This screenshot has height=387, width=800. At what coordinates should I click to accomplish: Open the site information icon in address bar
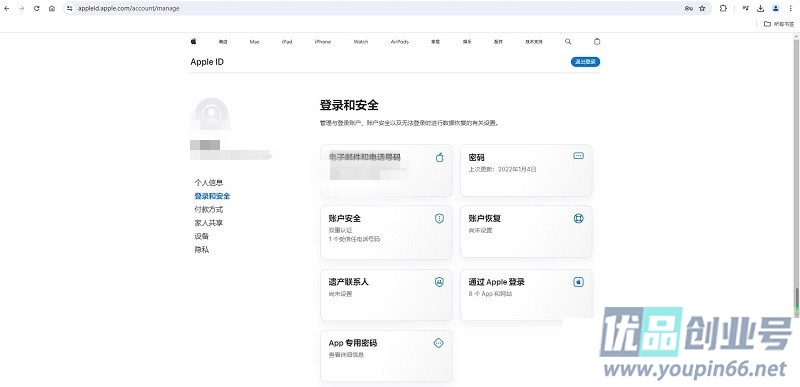point(70,8)
